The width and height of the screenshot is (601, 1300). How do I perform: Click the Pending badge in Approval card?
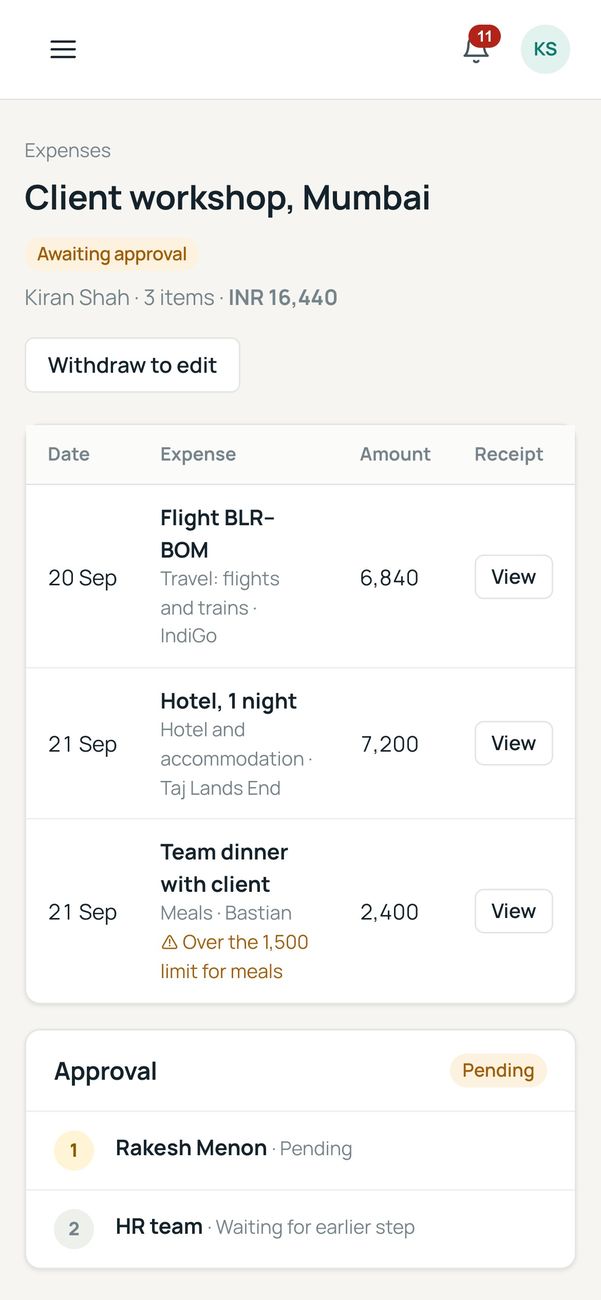[498, 1071]
